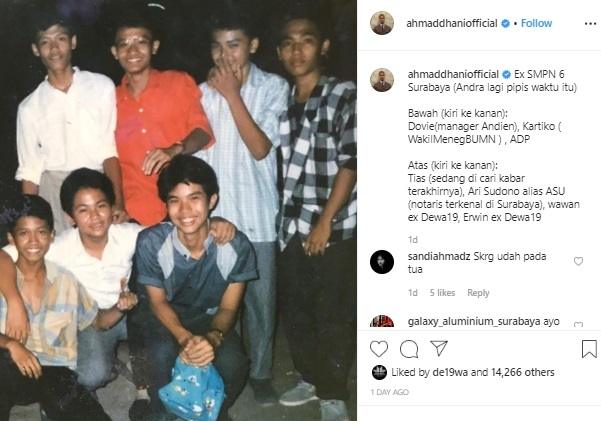Save post with bookmark icon
This screenshot has height=421, width=601.
point(589,349)
